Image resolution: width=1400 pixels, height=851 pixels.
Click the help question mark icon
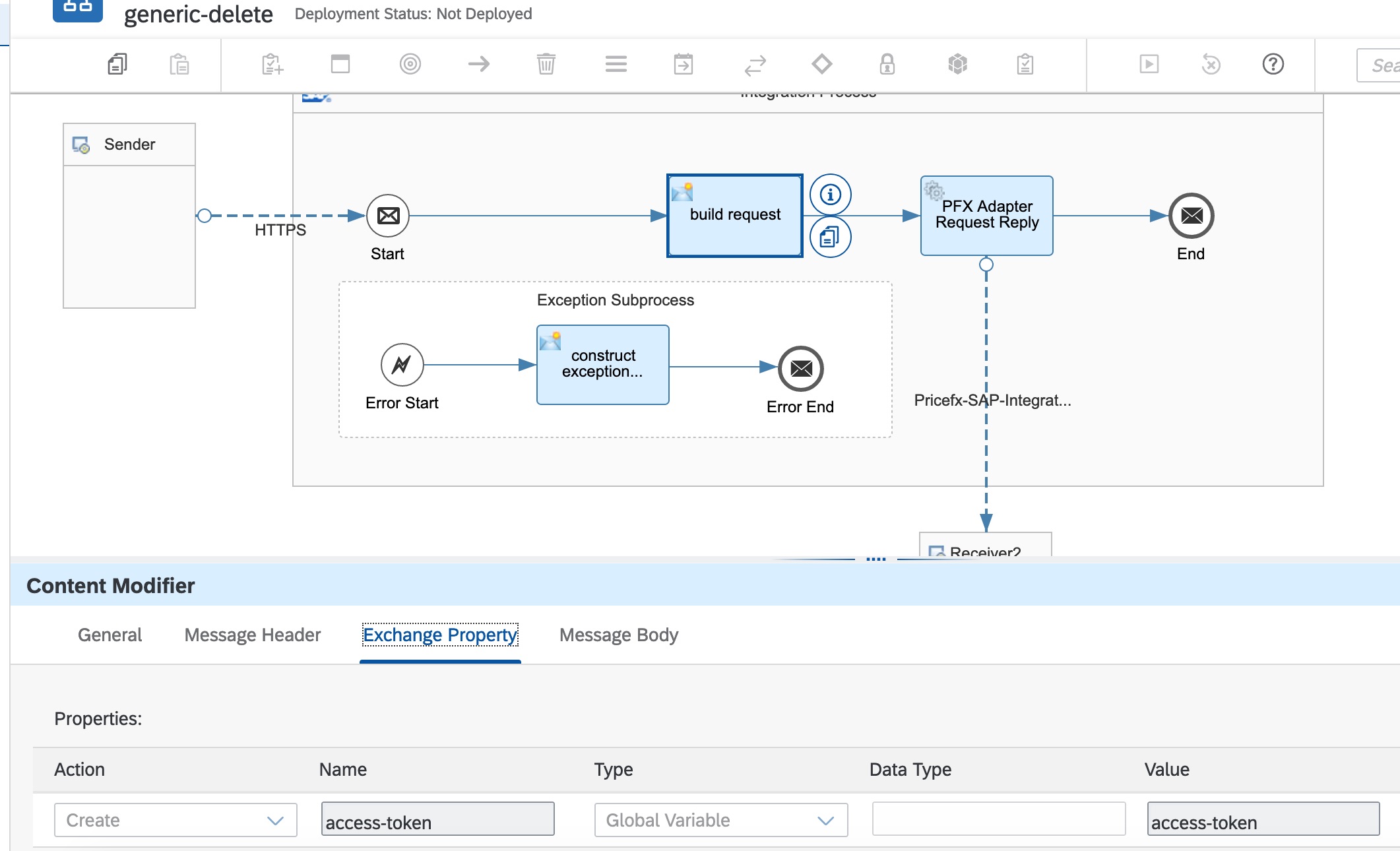click(1273, 64)
